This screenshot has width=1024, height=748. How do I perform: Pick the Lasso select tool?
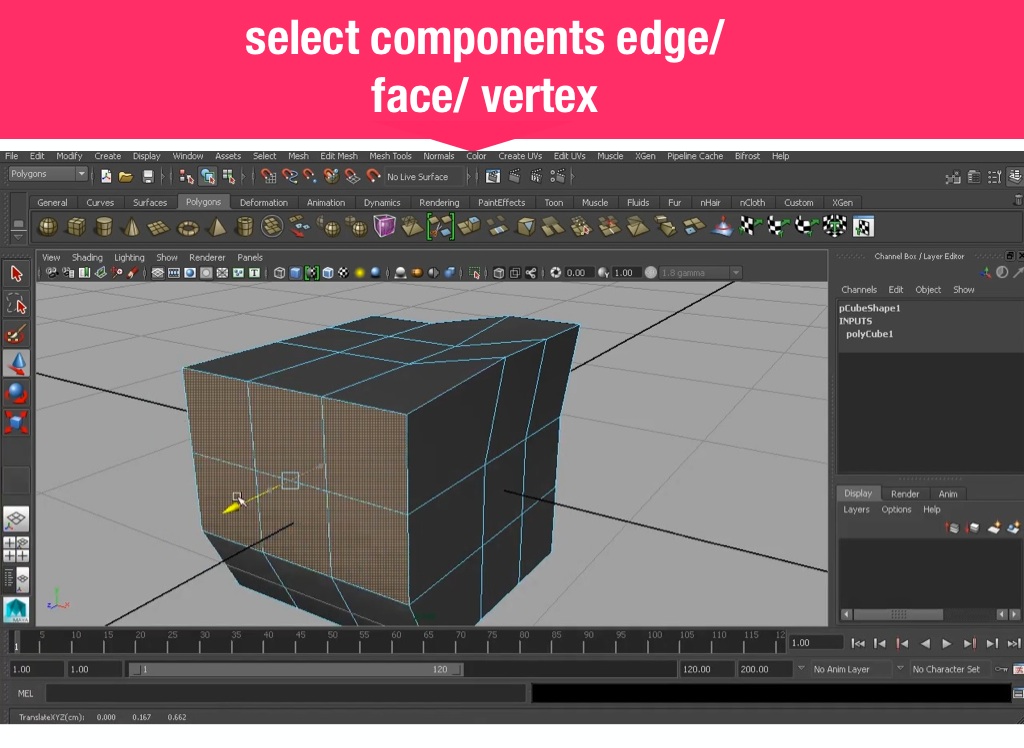click(x=16, y=303)
